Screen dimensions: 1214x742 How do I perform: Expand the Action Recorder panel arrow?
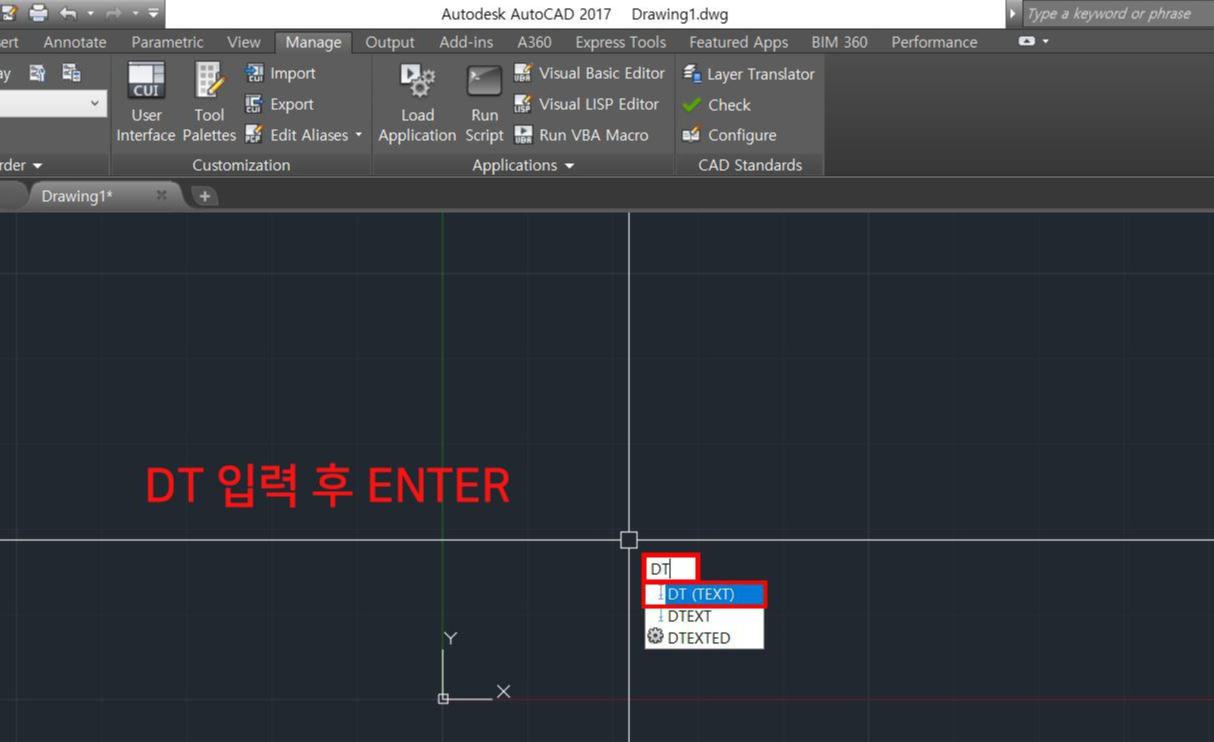(37, 165)
